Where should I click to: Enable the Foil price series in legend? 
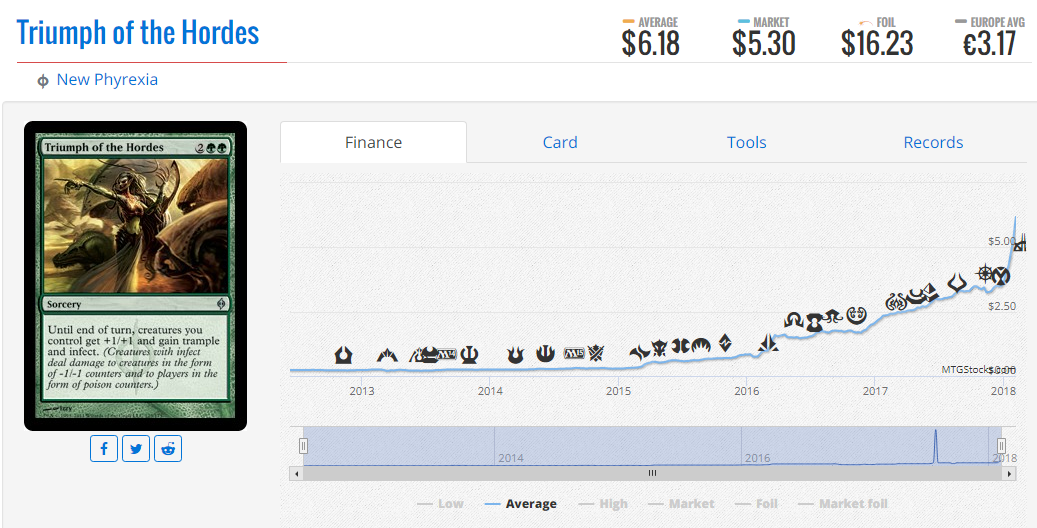pos(756,504)
